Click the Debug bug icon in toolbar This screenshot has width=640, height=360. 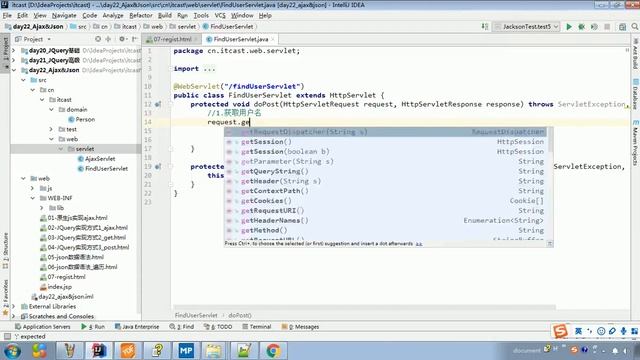[x=581, y=27]
